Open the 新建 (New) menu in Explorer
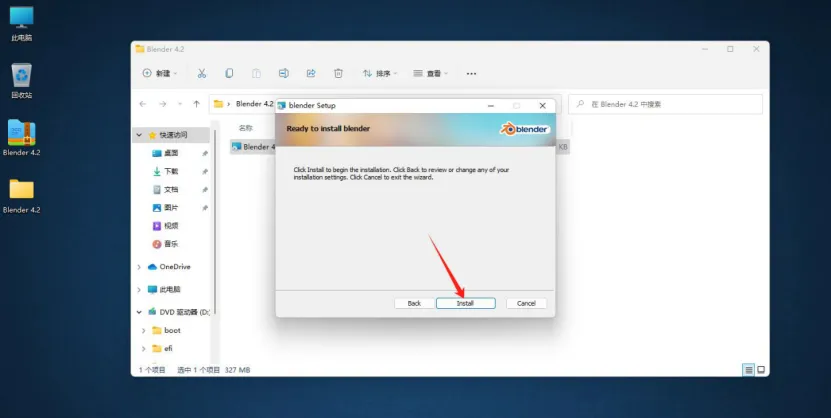The height and width of the screenshot is (418, 831). pos(160,73)
